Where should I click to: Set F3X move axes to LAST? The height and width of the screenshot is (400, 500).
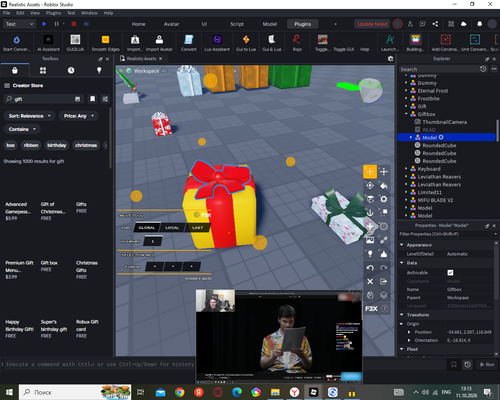(197, 228)
